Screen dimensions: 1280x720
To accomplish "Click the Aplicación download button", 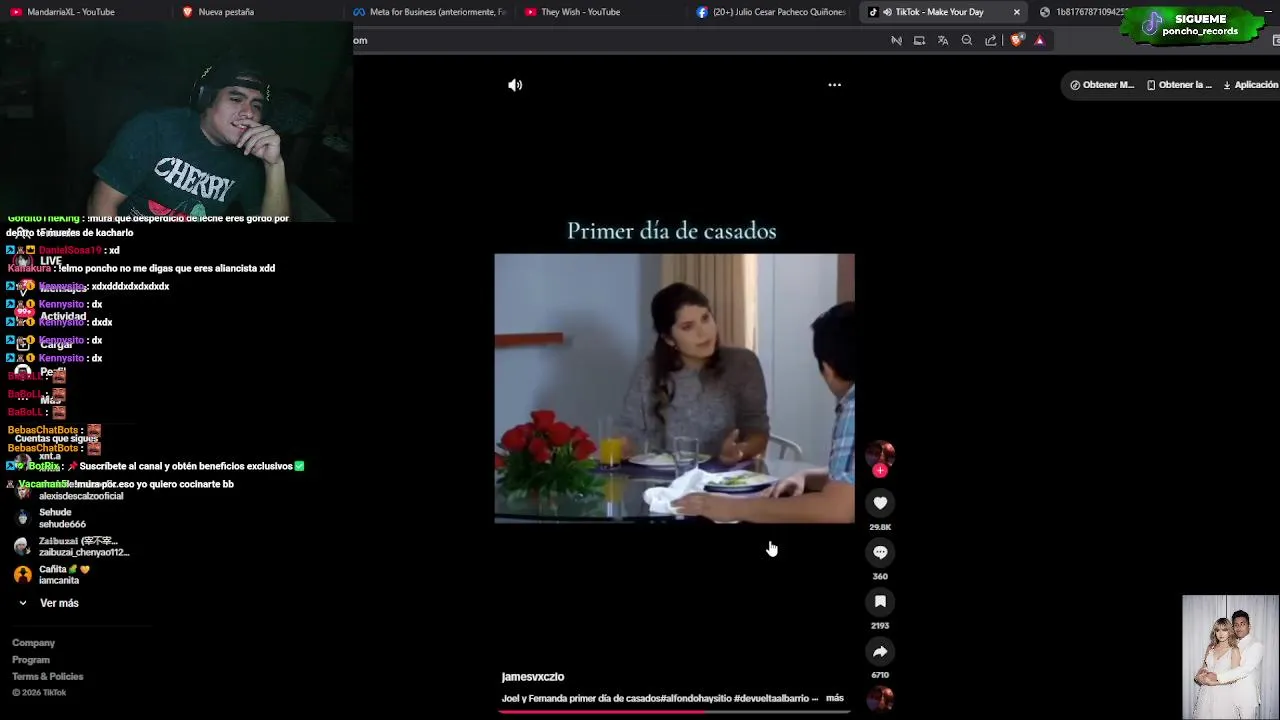I will (1251, 85).
